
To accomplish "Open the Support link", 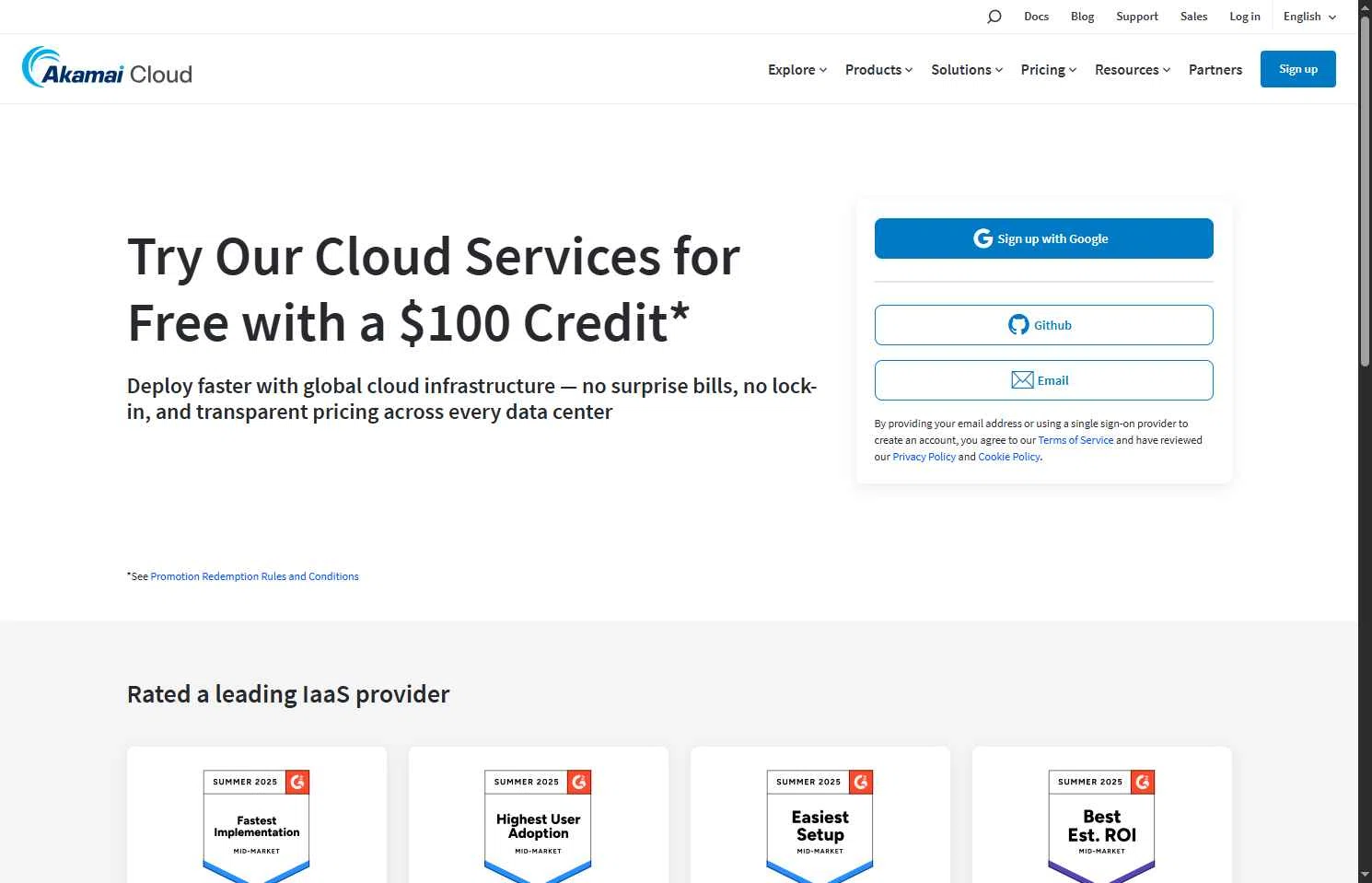I will click(x=1137, y=17).
